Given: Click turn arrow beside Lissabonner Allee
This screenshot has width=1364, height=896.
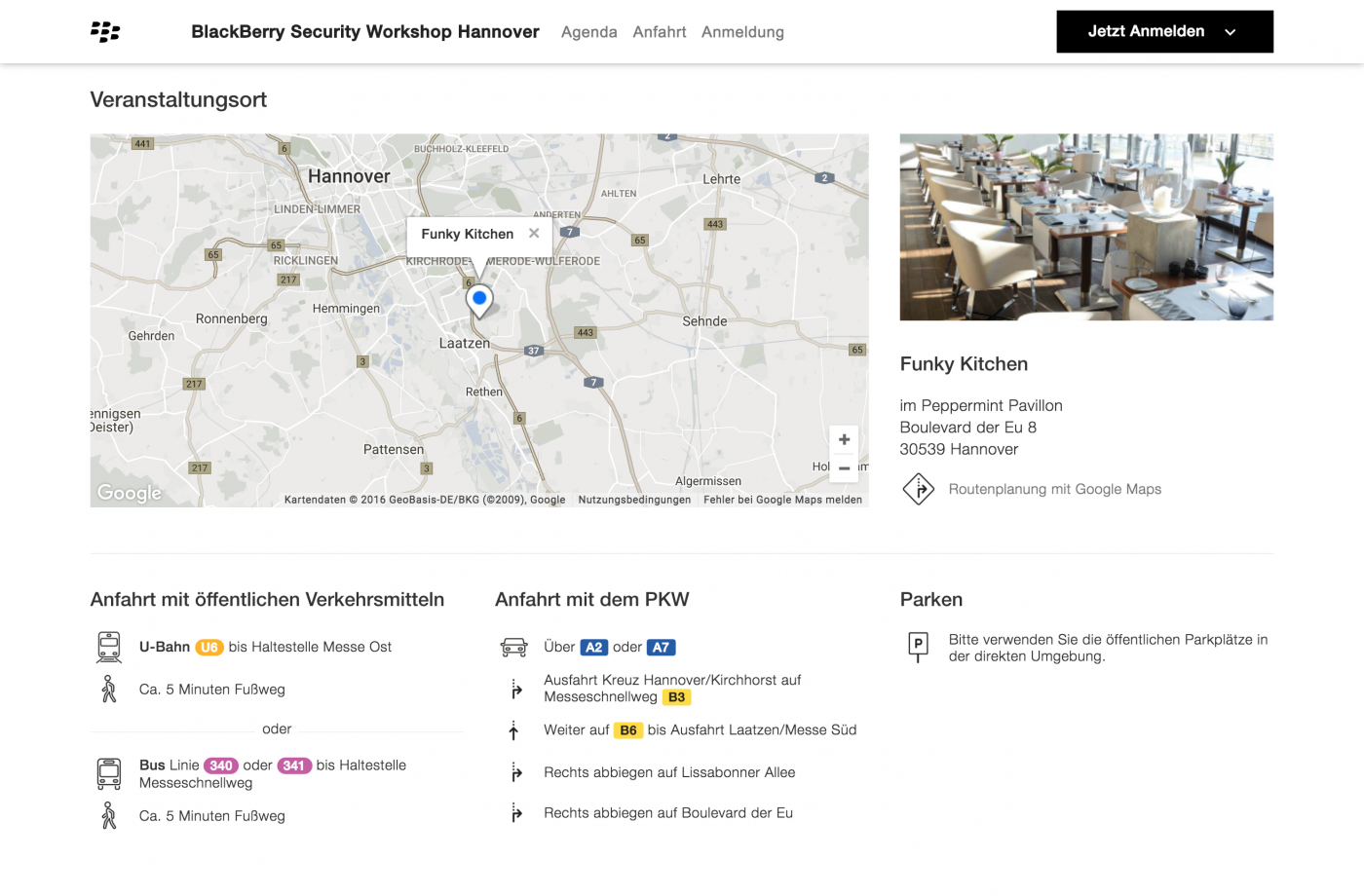Looking at the screenshot, I should [515, 773].
